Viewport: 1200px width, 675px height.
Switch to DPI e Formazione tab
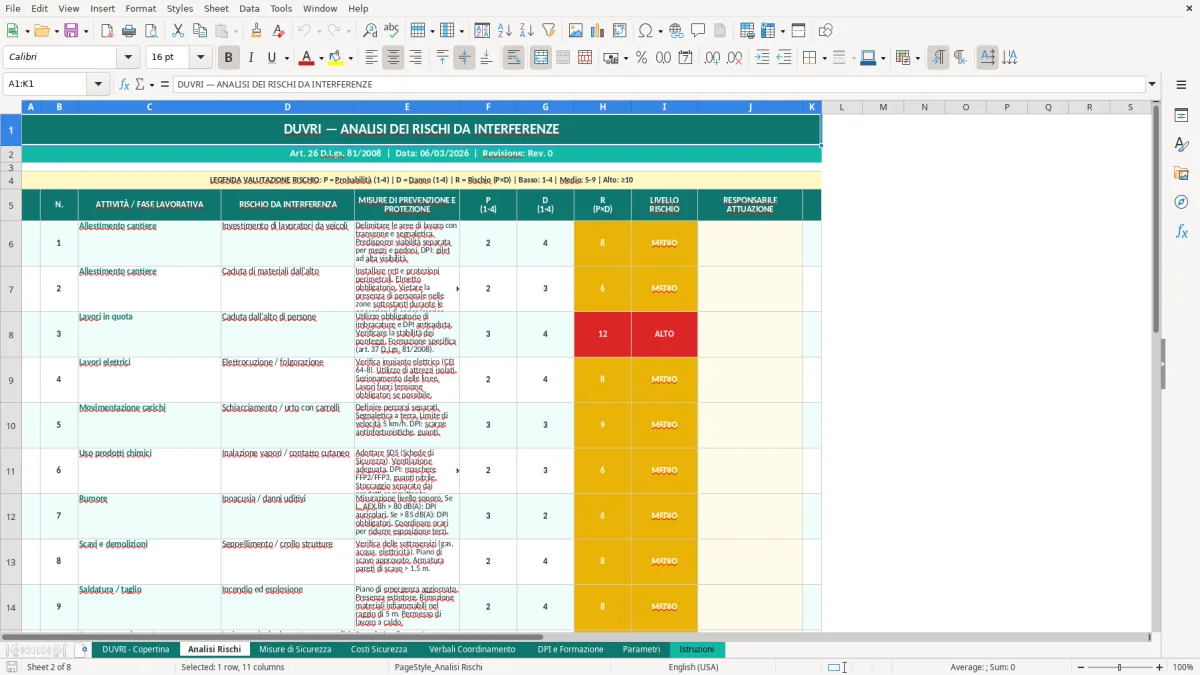pos(570,649)
